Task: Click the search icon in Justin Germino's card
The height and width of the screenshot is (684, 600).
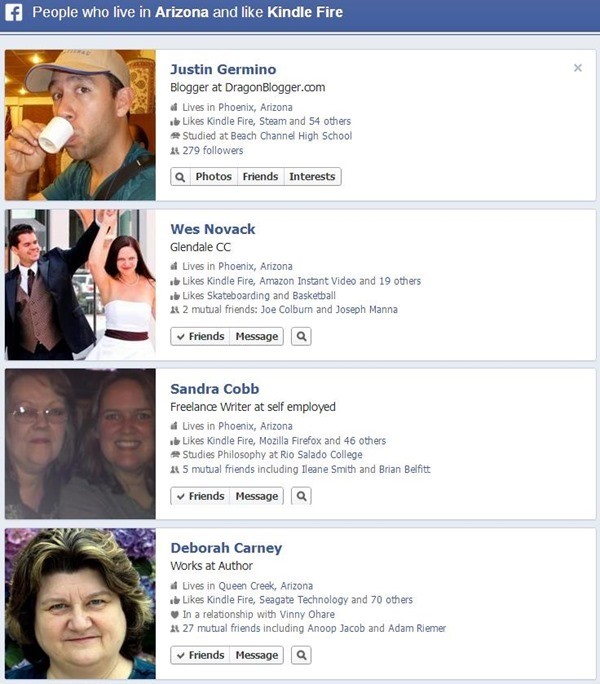Action: (180, 177)
